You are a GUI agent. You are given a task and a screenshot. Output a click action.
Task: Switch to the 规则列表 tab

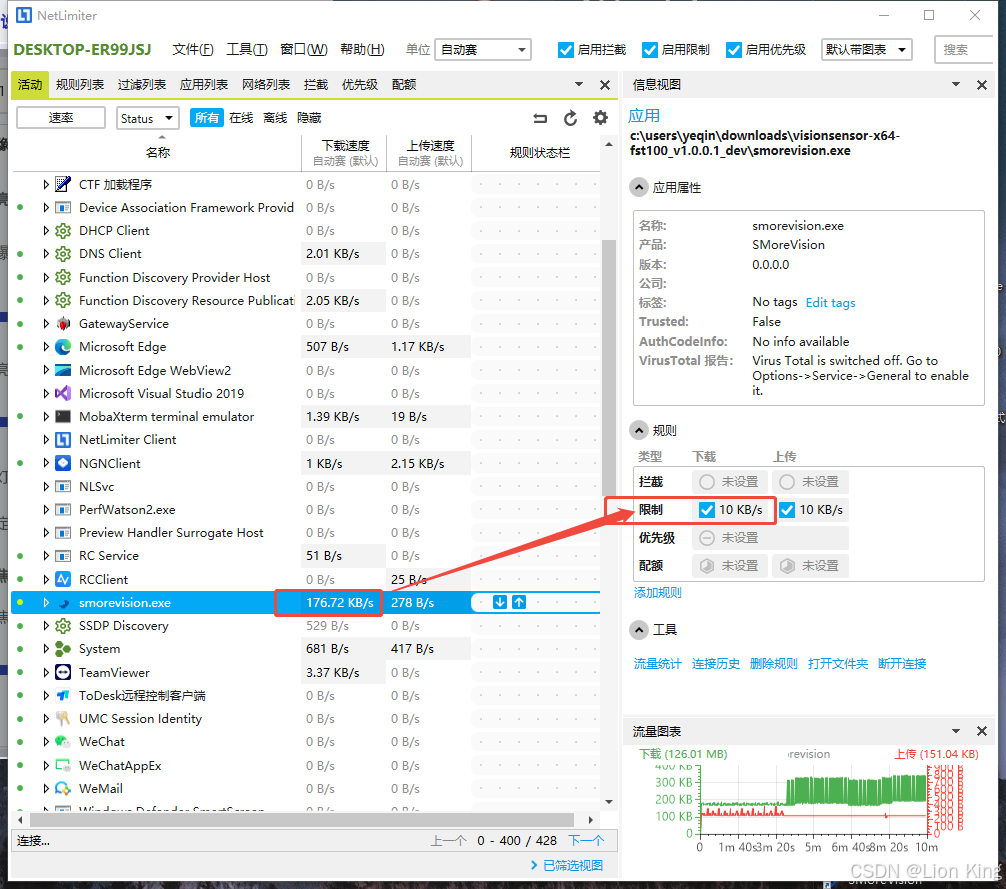click(x=80, y=85)
